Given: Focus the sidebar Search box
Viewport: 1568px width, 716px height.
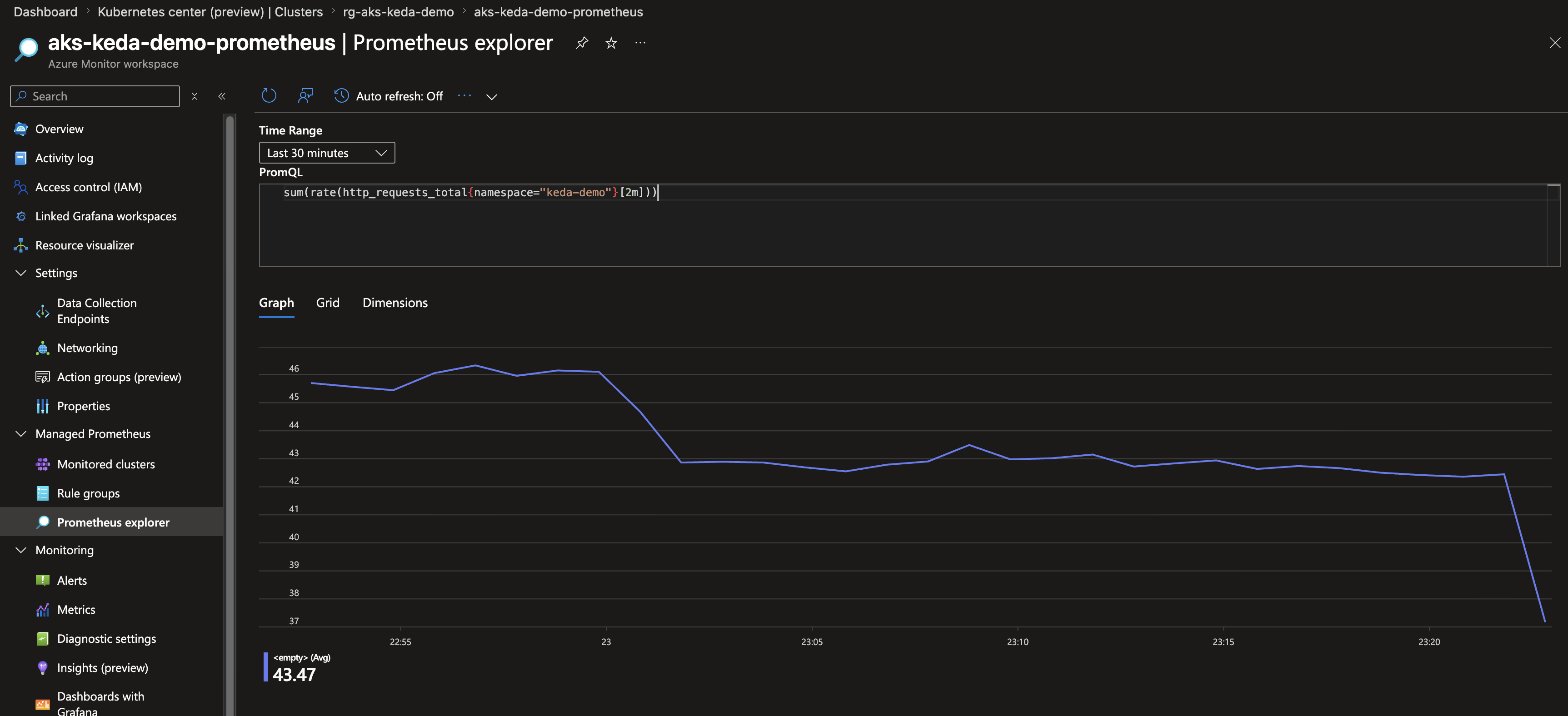Looking at the screenshot, I should click(95, 96).
